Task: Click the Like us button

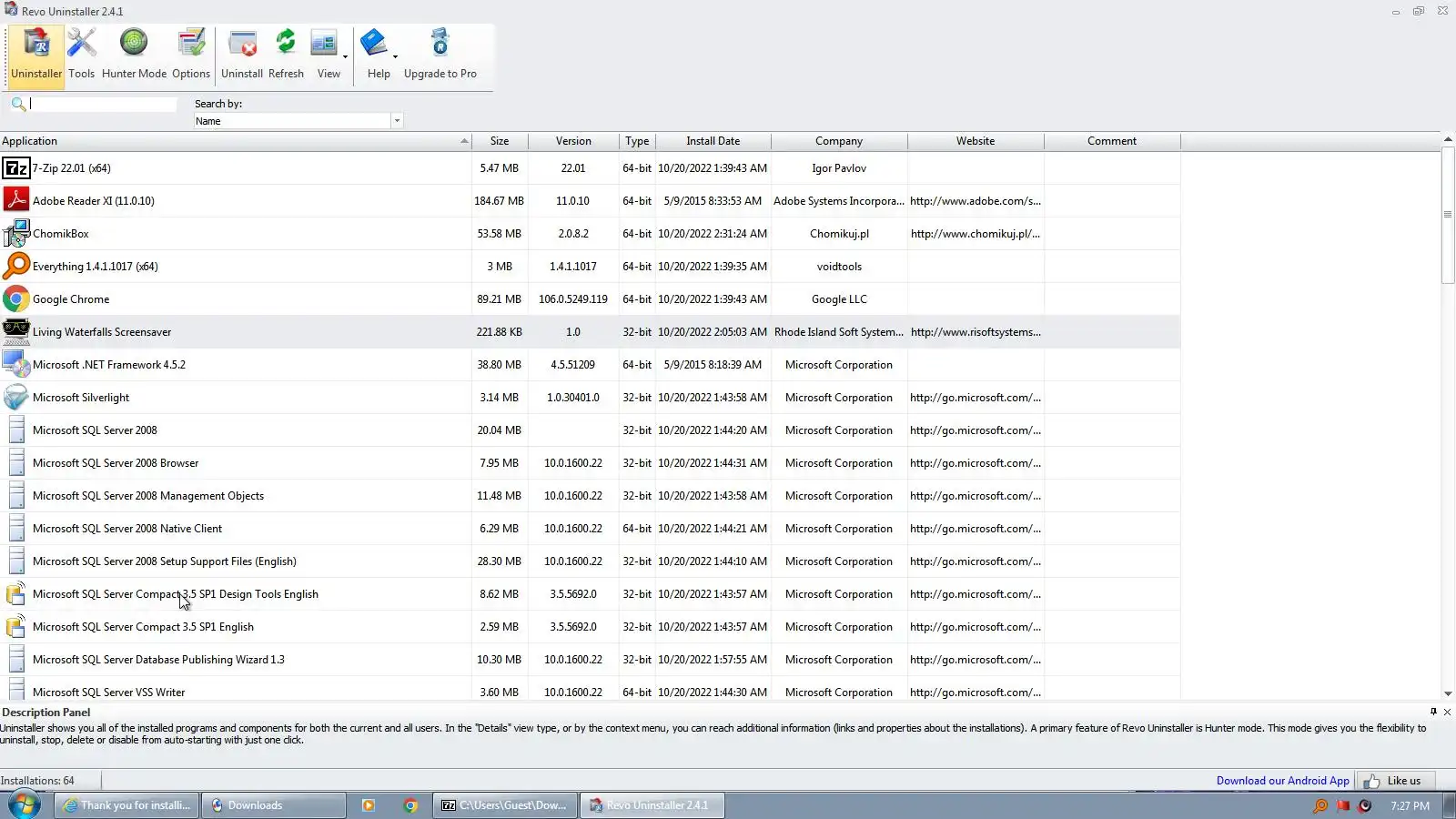Action: (1396, 781)
